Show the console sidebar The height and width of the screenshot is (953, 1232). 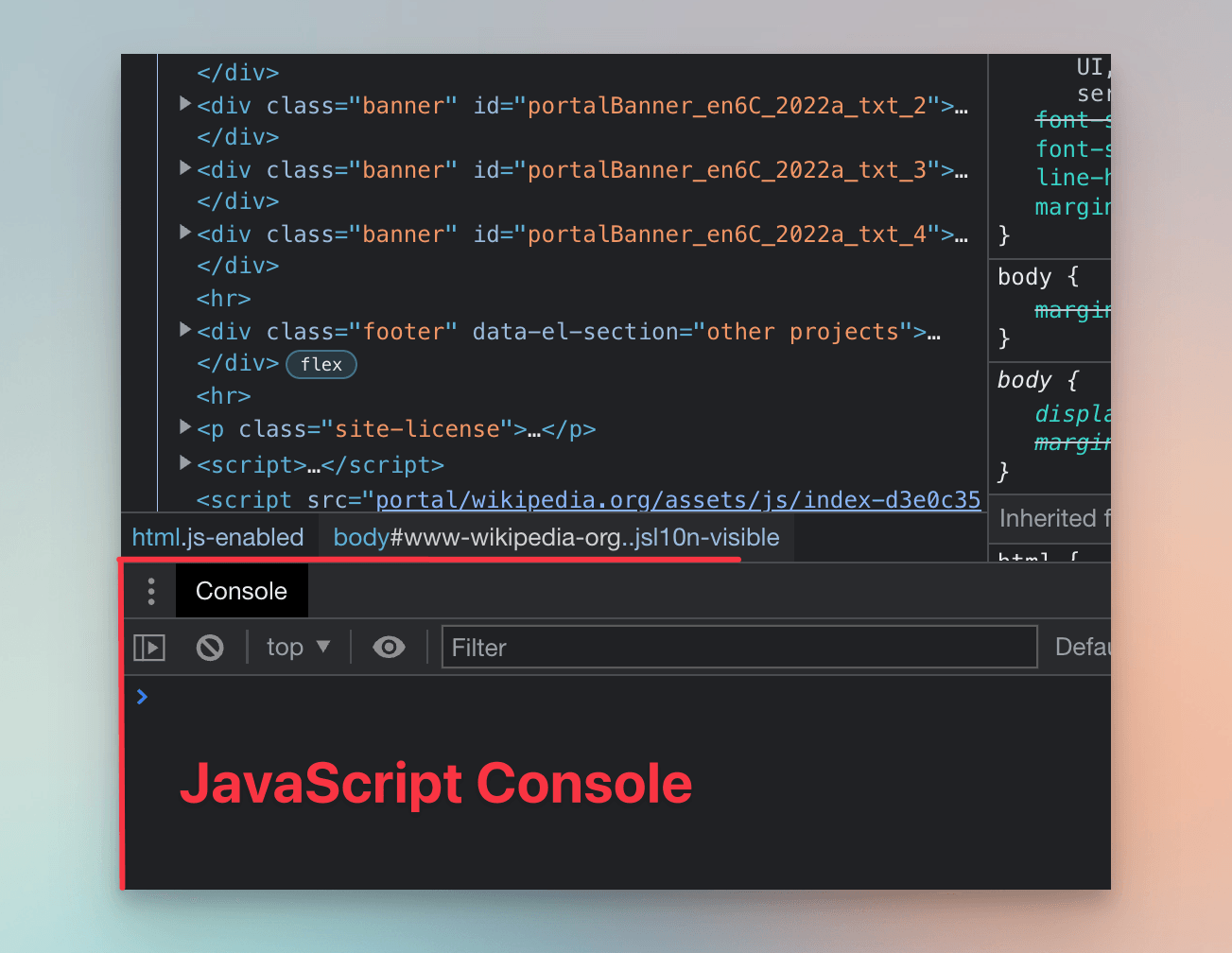[x=148, y=647]
